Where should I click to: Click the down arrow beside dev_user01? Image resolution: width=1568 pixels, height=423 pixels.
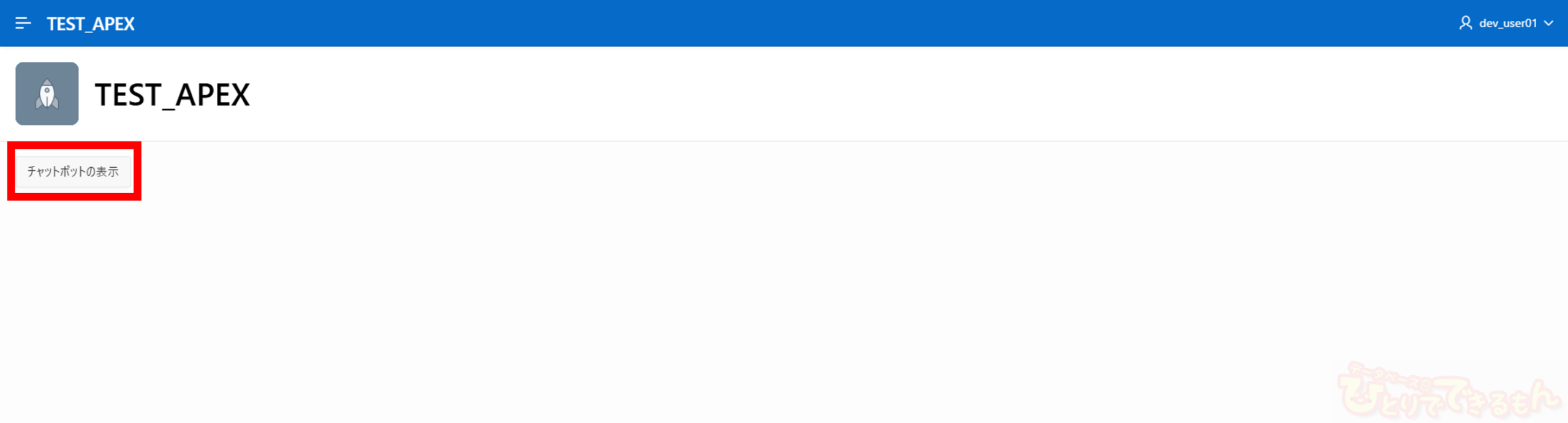pyautogui.click(x=1549, y=23)
